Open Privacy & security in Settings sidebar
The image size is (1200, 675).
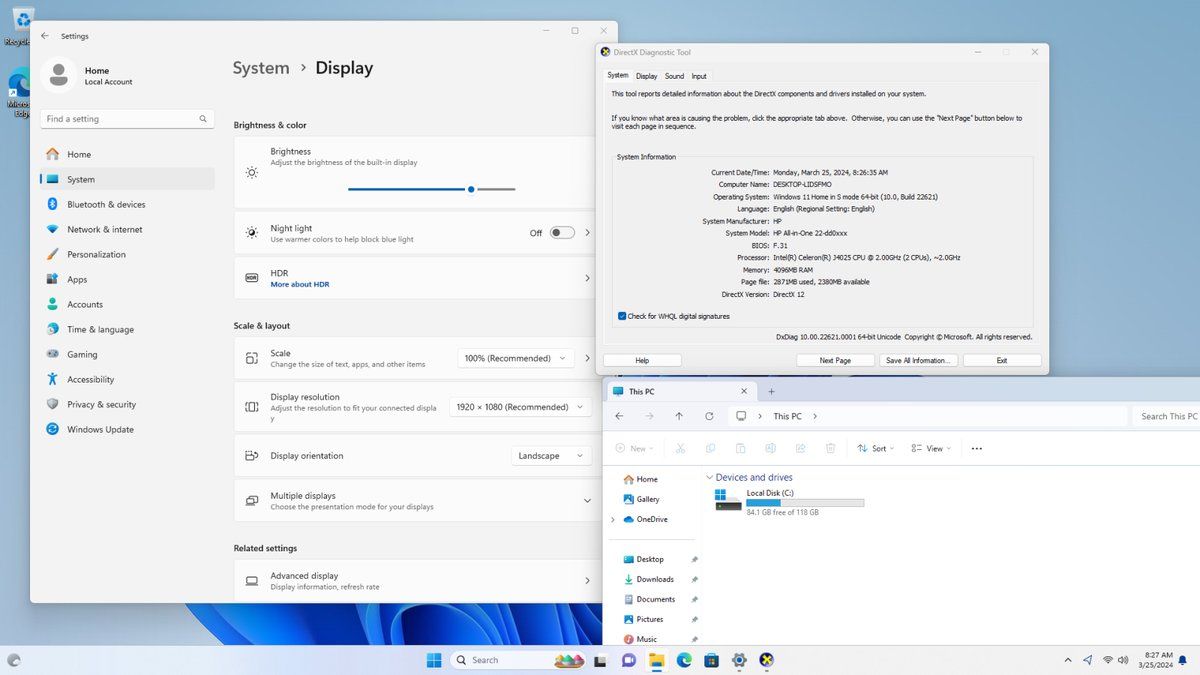pyautogui.click(x=127, y=404)
